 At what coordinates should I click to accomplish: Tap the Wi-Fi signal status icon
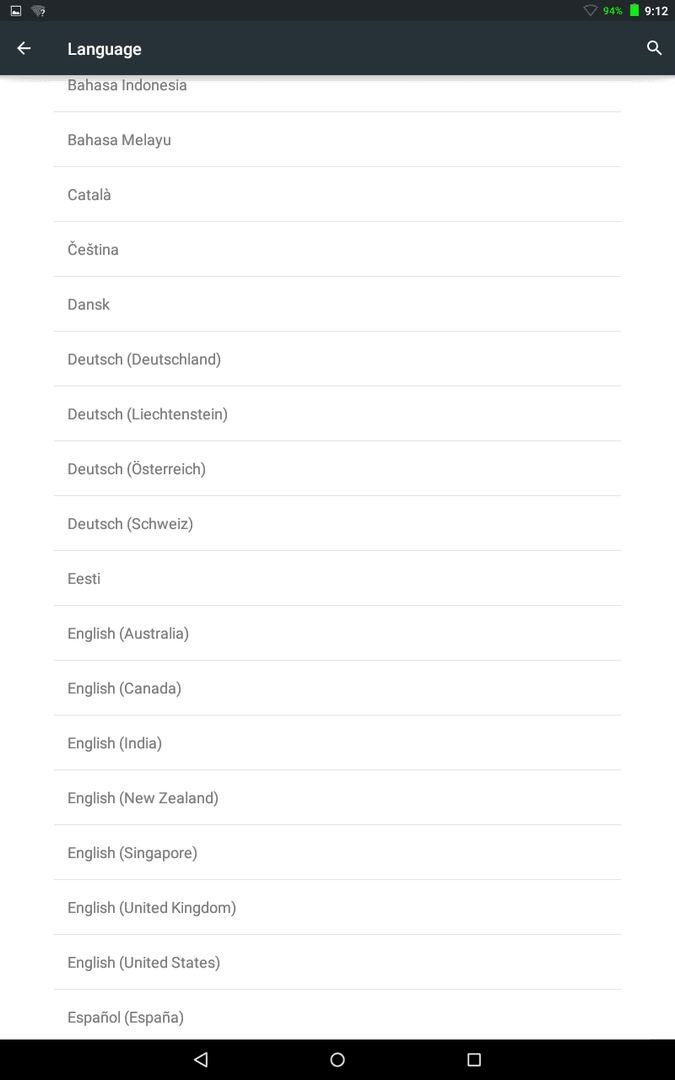(590, 10)
